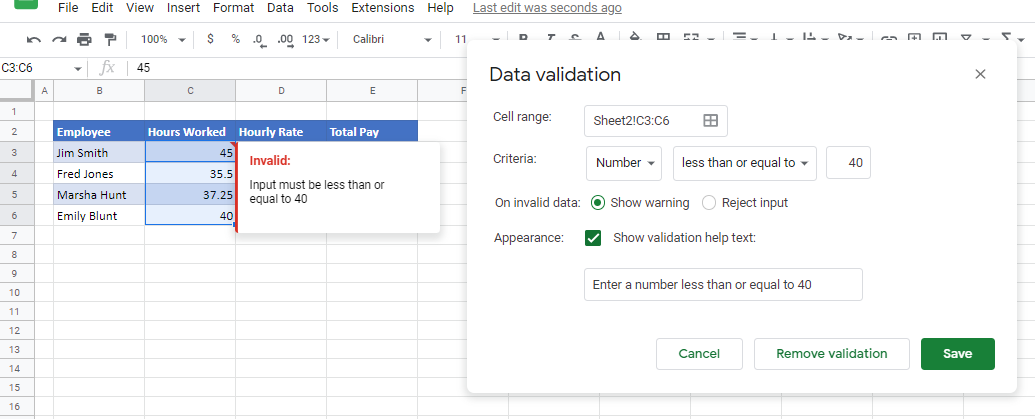Click Jim Smith's hours cell showing 45
This screenshot has height=419, width=1035.
click(190, 152)
